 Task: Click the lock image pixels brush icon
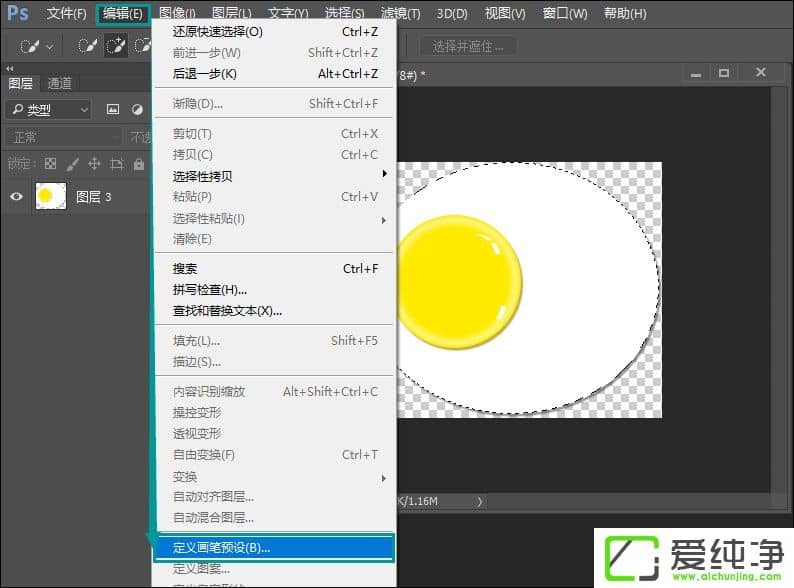pos(72,164)
